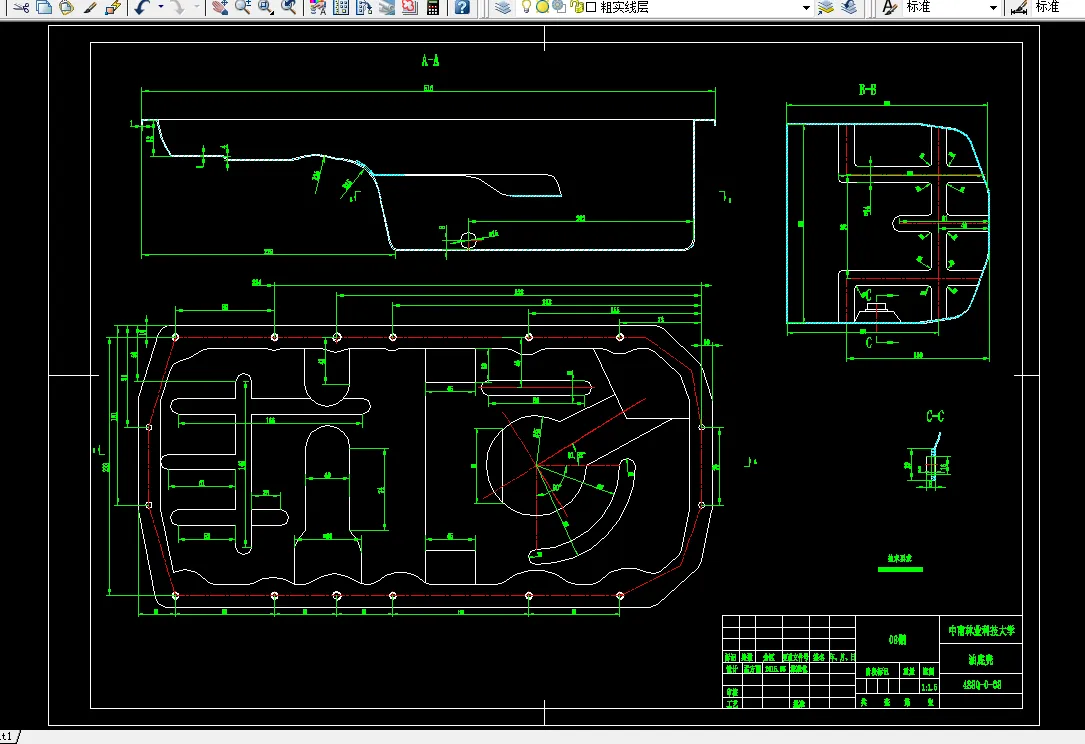
Task: Toggle the layer on/off light bulb
Action: 527,7
